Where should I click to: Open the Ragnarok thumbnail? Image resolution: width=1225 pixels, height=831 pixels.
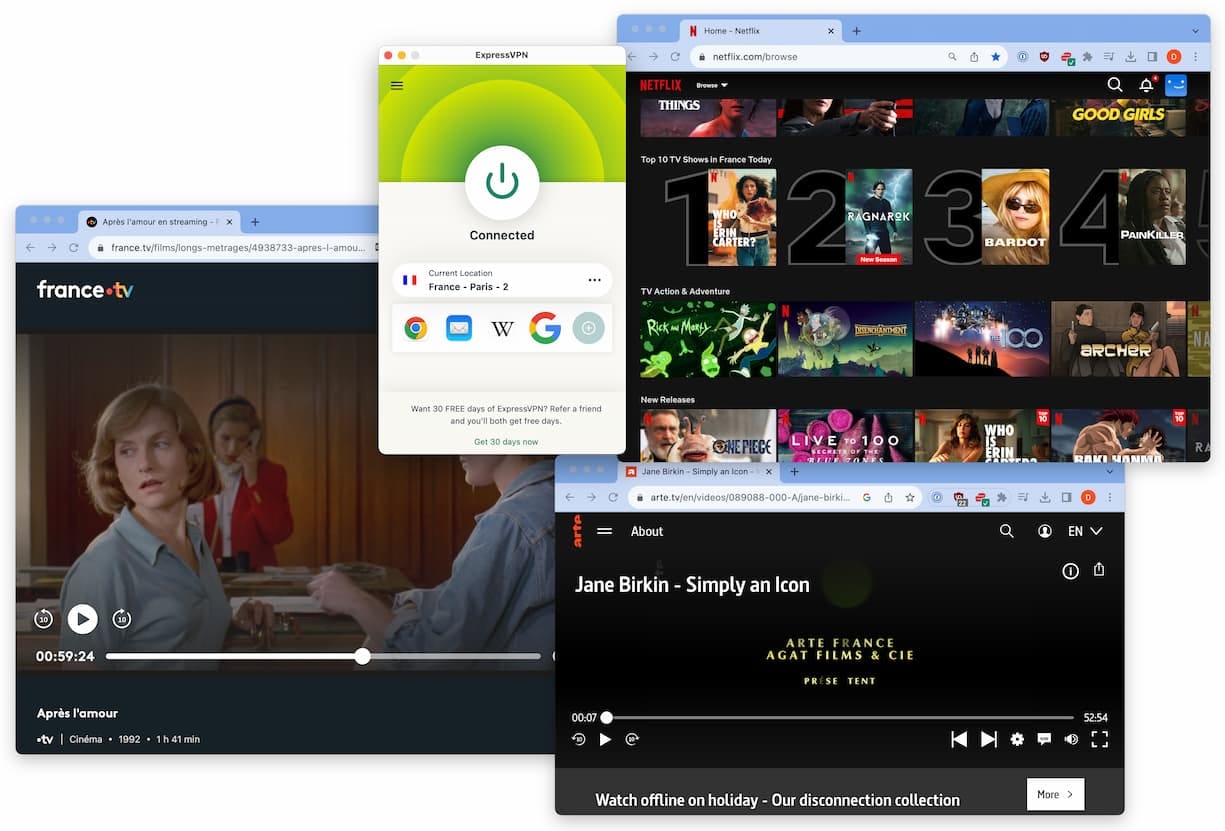(x=878, y=217)
